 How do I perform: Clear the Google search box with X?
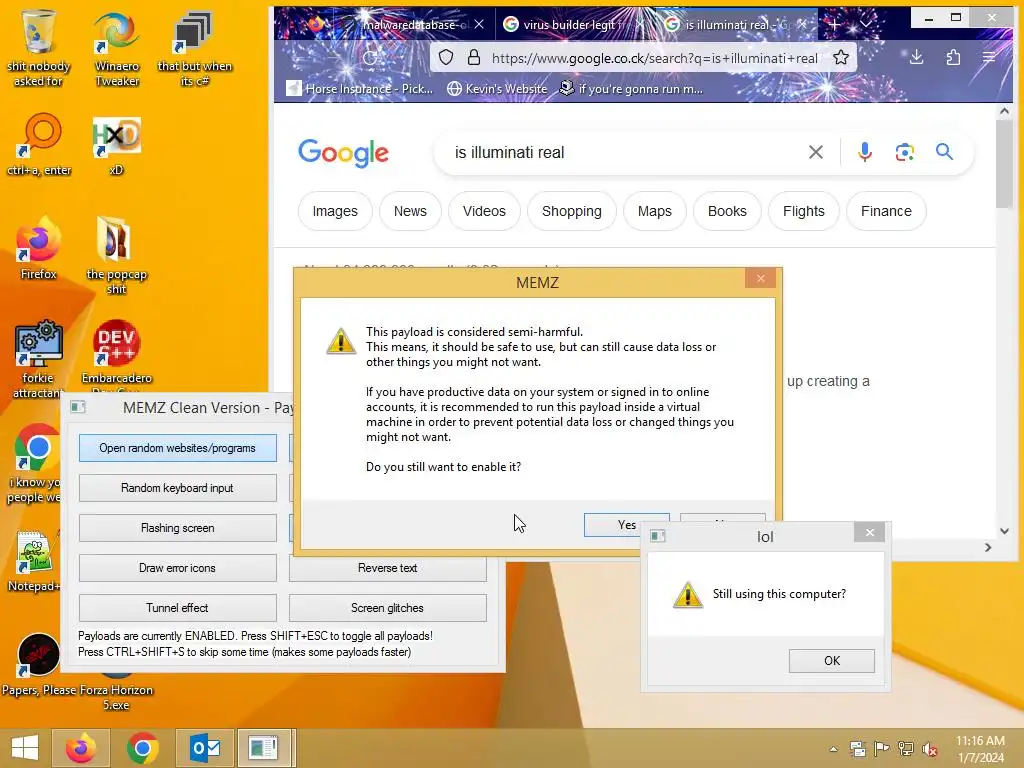tap(816, 152)
